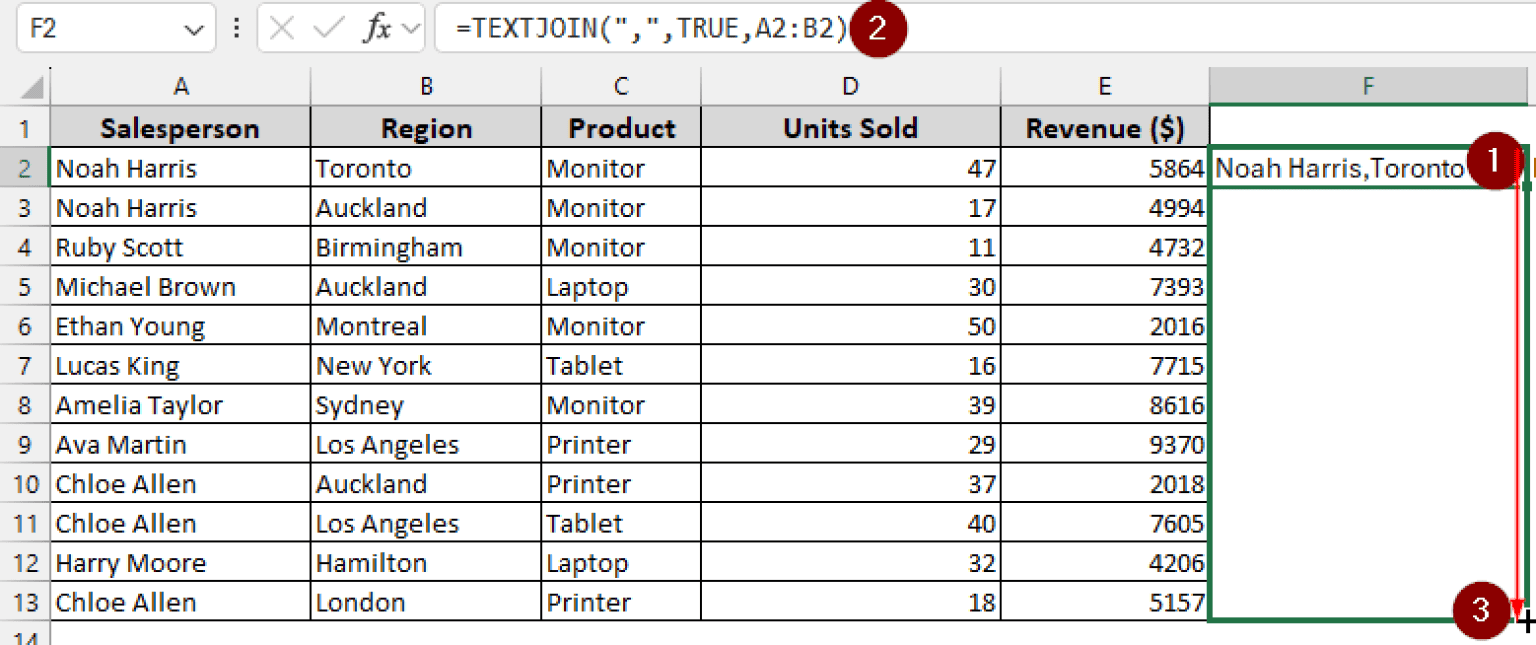Select row header 7
This screenshot has width=1536, height=645.
[26, 365]
